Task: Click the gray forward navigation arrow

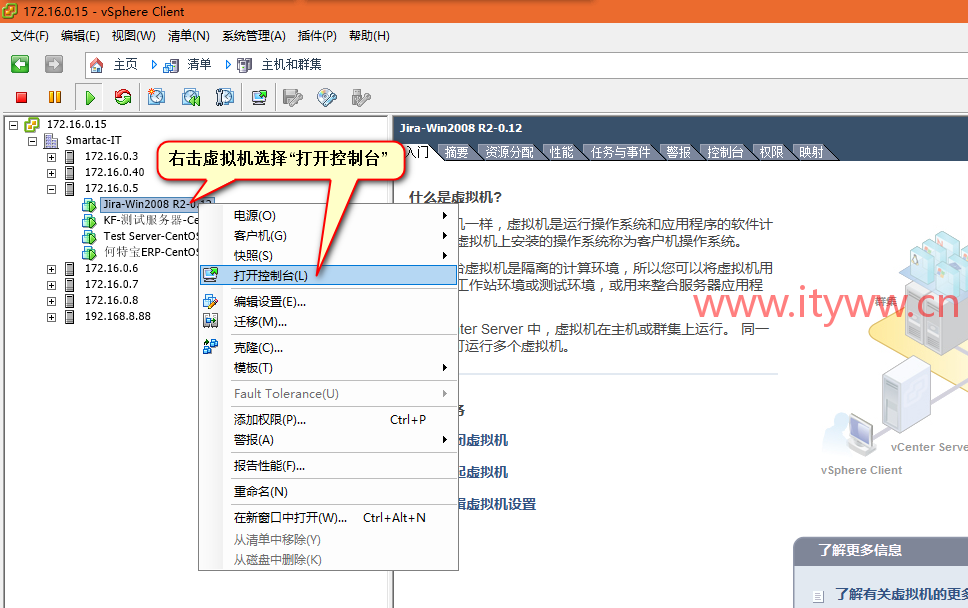Action: point(54,64)
